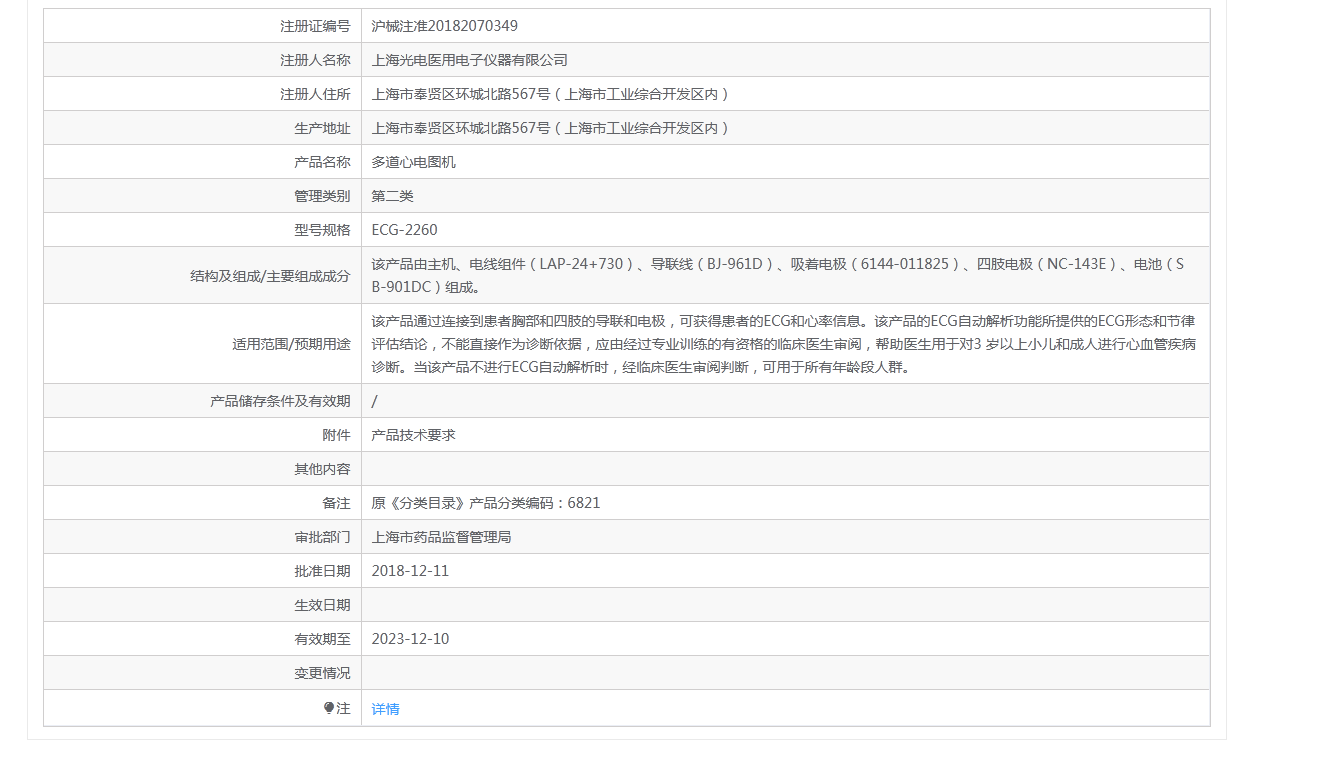Click the 型号规格 label
1323x769 pixels.
point(322,230)
